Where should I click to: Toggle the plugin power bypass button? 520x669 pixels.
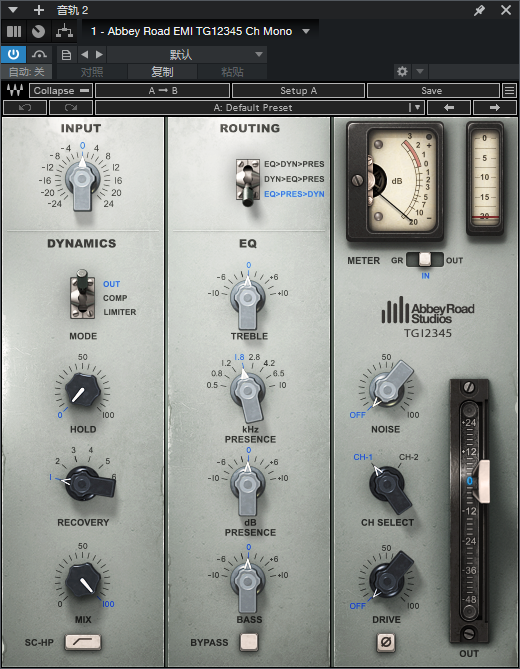[13, 55]
